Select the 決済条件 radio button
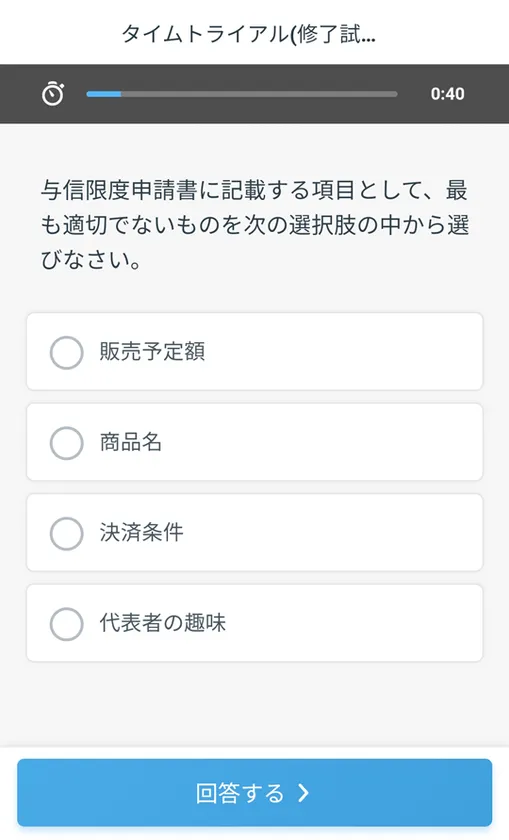The image size is (509, 840). 66,533
